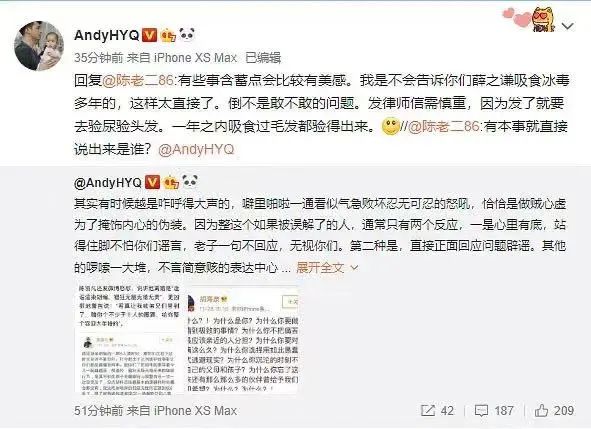Click the smiley emoji in post text
The width and height of the screenshot is (591, 429).
pyautogui.click(x=390, y=127)
